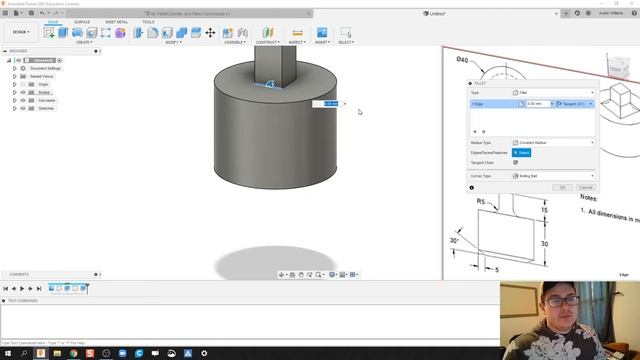This screenshot has width=640, height=360.
Task: Toggle visibility eye of Sketches folder
Action: tap(23, 108)
